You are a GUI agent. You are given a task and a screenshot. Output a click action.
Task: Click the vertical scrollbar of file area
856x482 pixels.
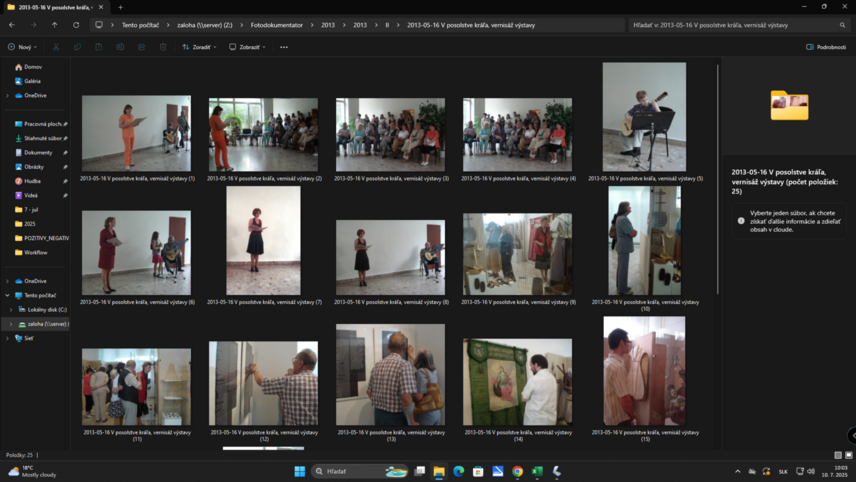pos(717,180)
